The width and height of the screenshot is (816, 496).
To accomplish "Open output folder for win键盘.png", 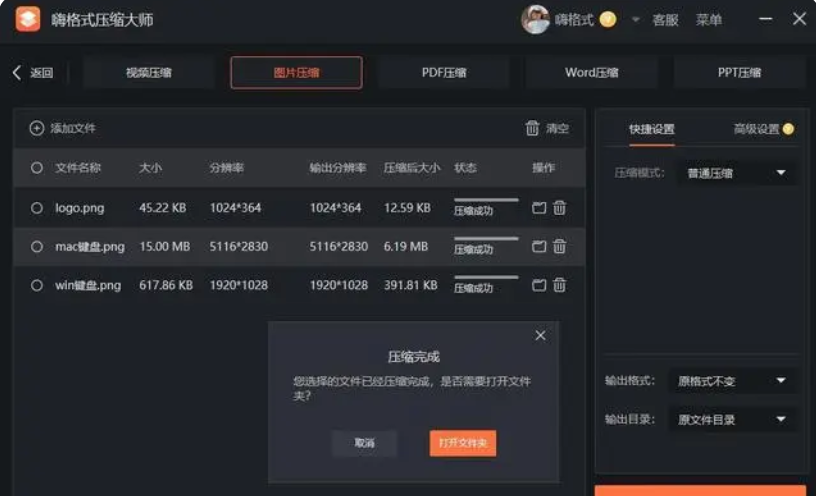I will click(x=539, y=285).
